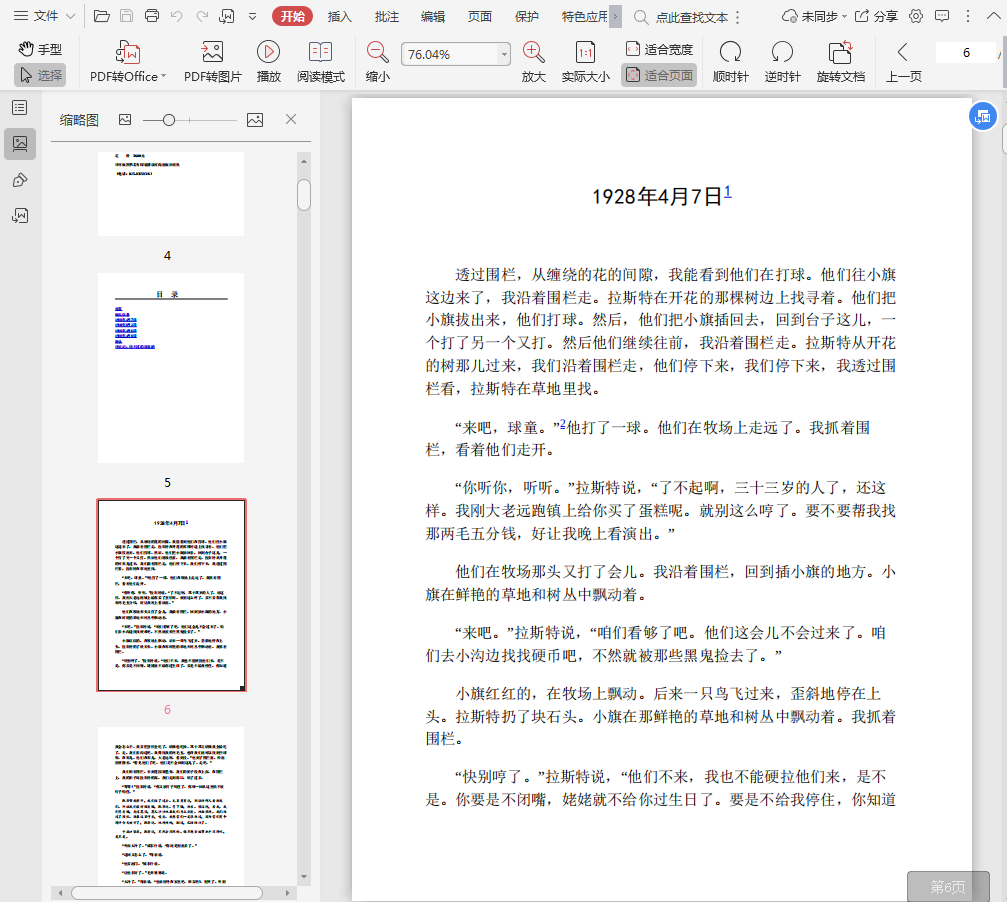Click the open folder icon
The height and width of the screenshot is (902, 1007).
101,16
